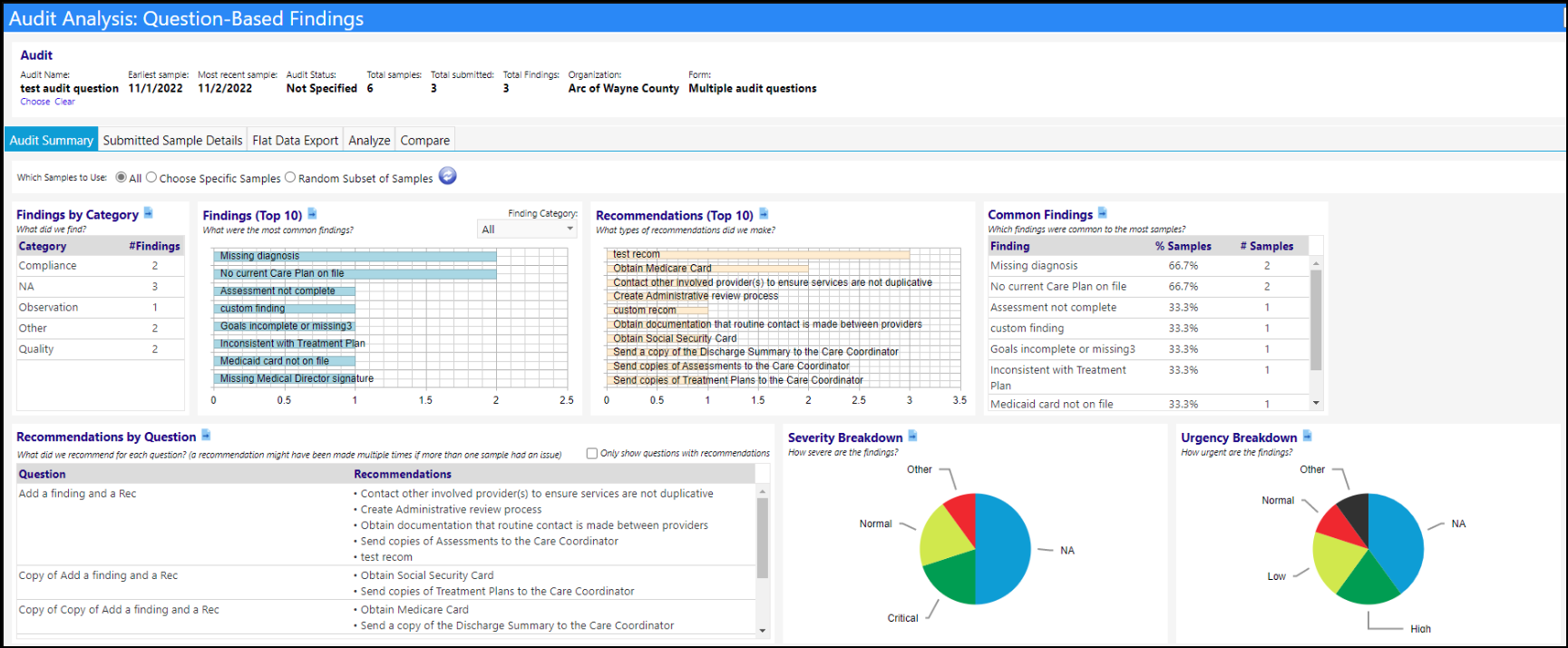This screenshot has height=648, width=1568.
Task: Click the Category column header
Action: (43, 246)
